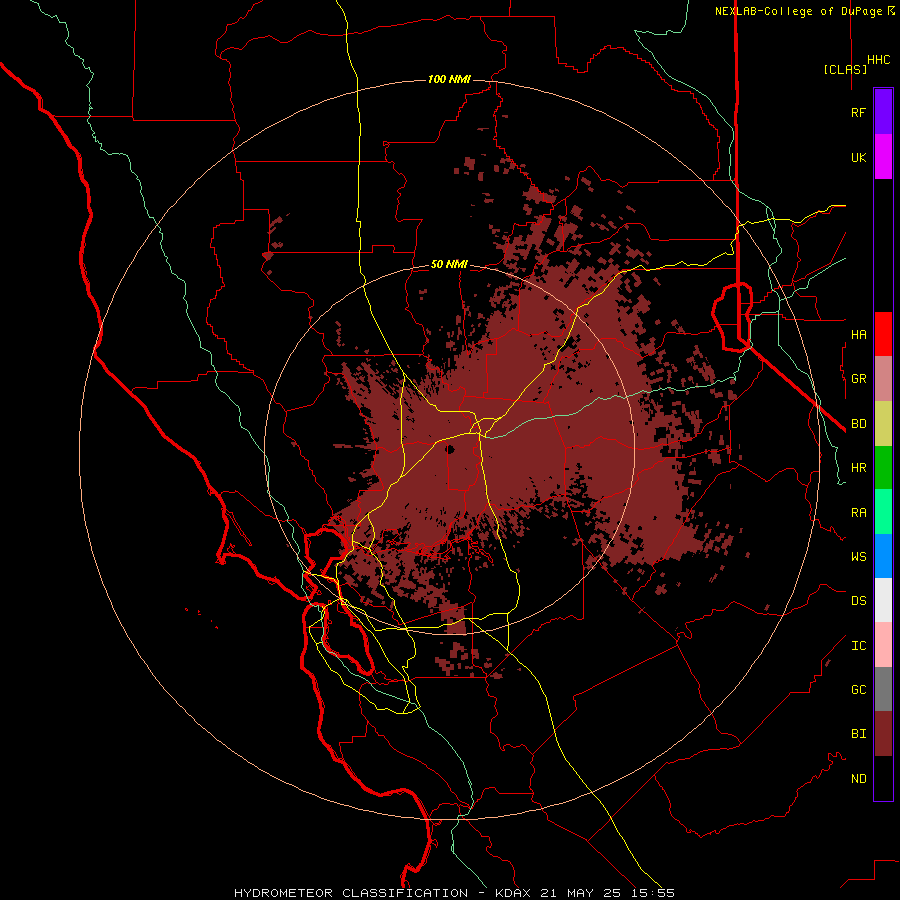
Task: Click the RF purple legend swatch
Action: tap(883, 112)
